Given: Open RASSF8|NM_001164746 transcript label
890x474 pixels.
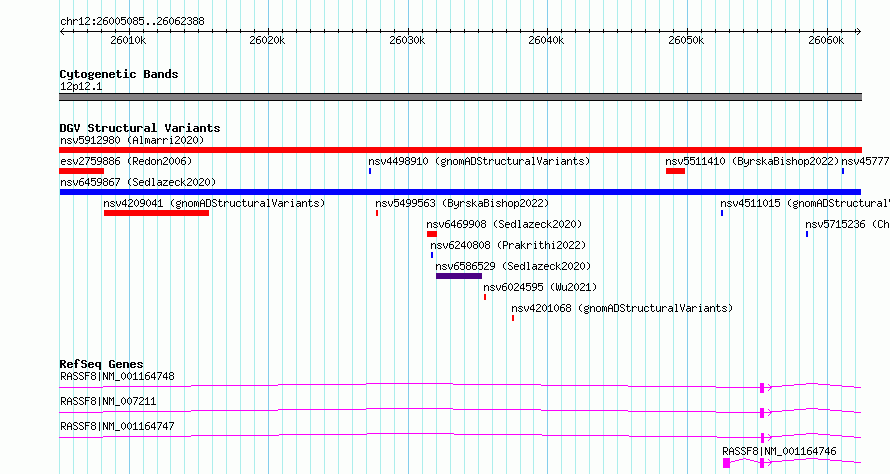Looking at the screenshot, I should [x=779, y=451].
